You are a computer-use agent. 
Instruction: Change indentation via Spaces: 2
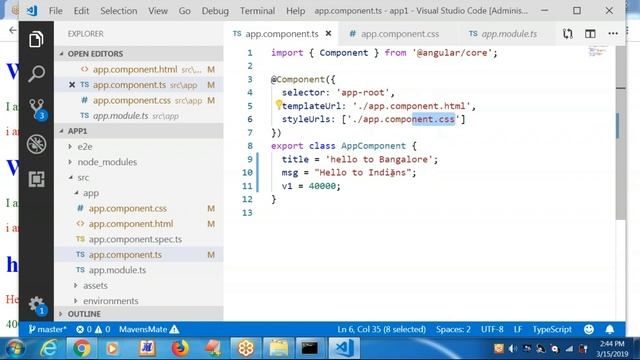point(453,329)
